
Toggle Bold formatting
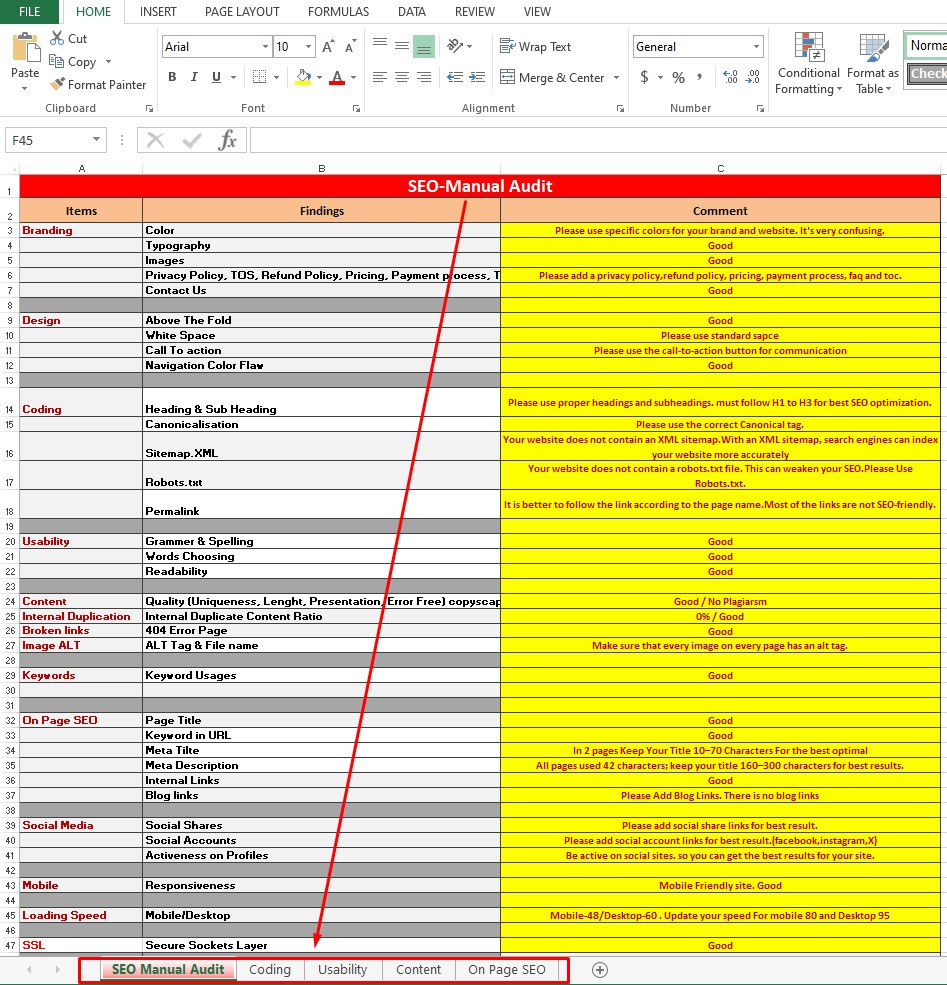172,77
